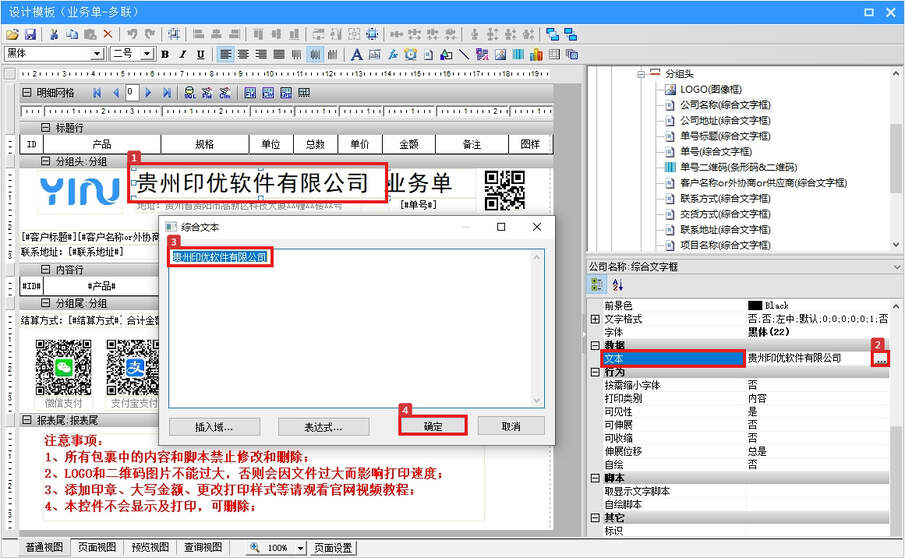Open the 100% zoom dropdown

301,548
